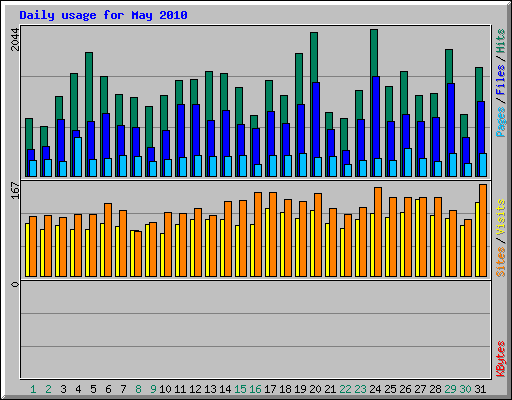
Task: Click day 28 on the x-axis
Action: tap(435, 389)
